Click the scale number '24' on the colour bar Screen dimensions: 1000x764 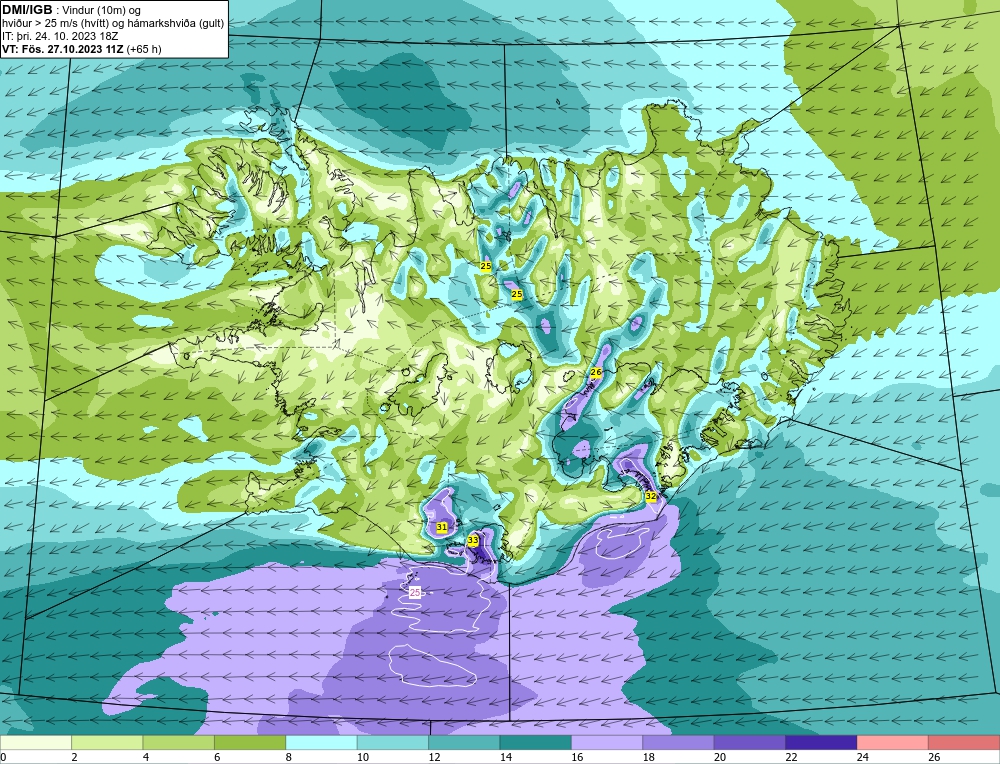click(863, 757)
